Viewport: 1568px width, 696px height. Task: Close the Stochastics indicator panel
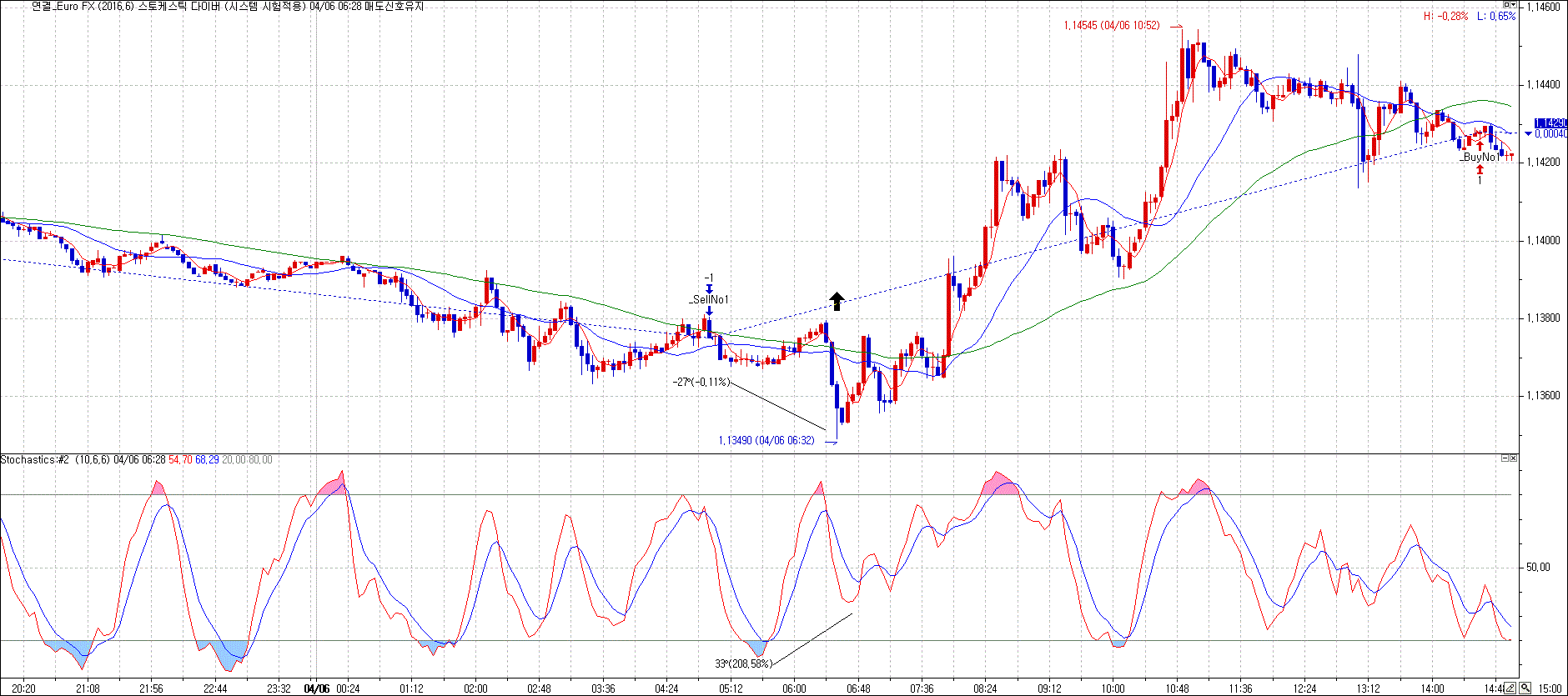click(x=1514, y=458)
